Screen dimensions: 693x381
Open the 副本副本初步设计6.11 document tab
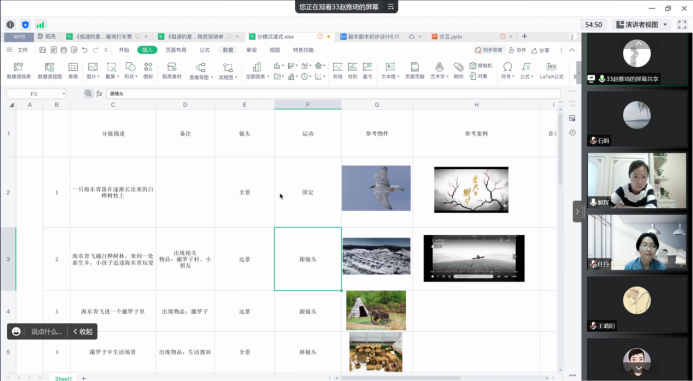click(x=373, y=36)
